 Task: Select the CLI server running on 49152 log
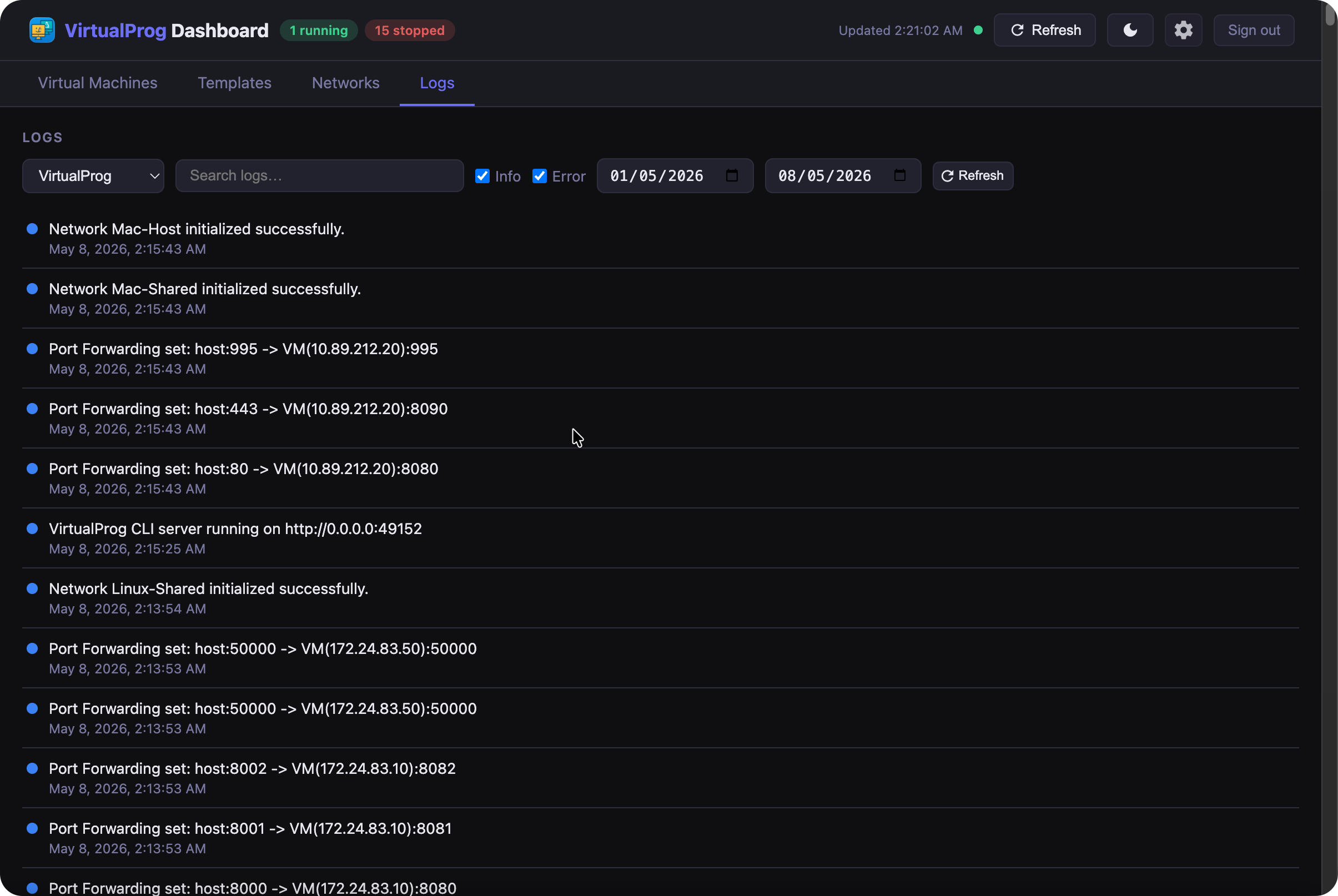click(661, 539)
